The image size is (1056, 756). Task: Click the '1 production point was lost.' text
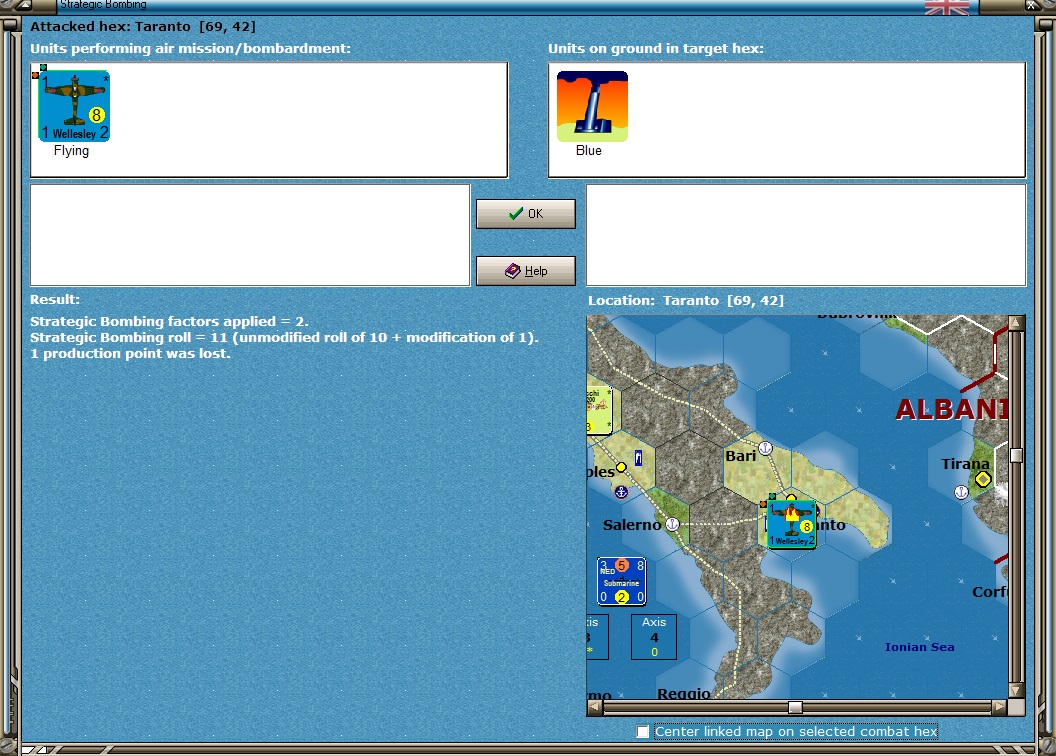click(130, 353)
